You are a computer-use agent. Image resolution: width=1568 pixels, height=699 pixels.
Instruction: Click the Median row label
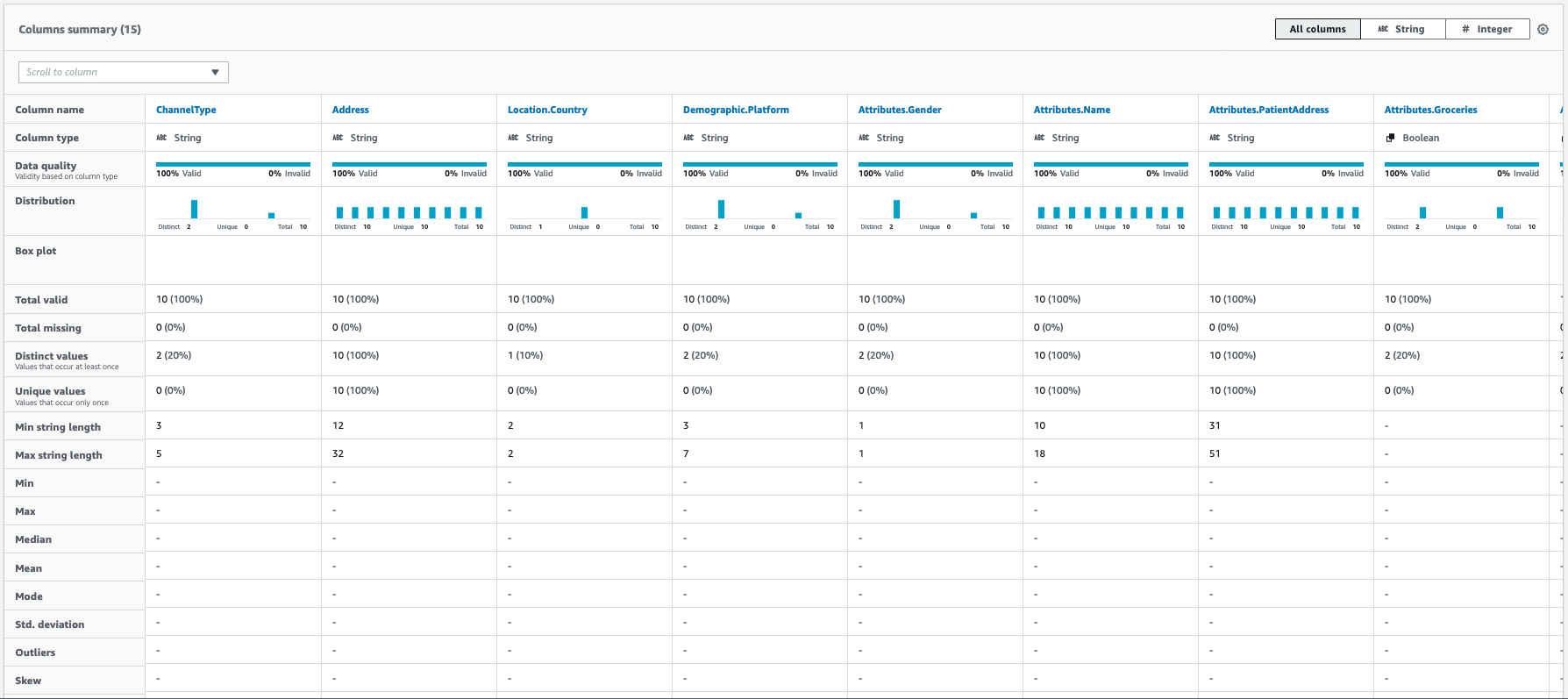[33, 539]
